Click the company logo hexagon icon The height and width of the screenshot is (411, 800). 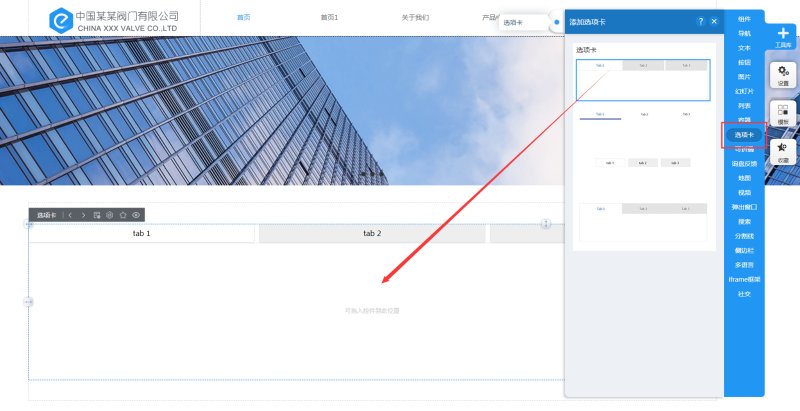pyautogui.click(x=61, y=20)
